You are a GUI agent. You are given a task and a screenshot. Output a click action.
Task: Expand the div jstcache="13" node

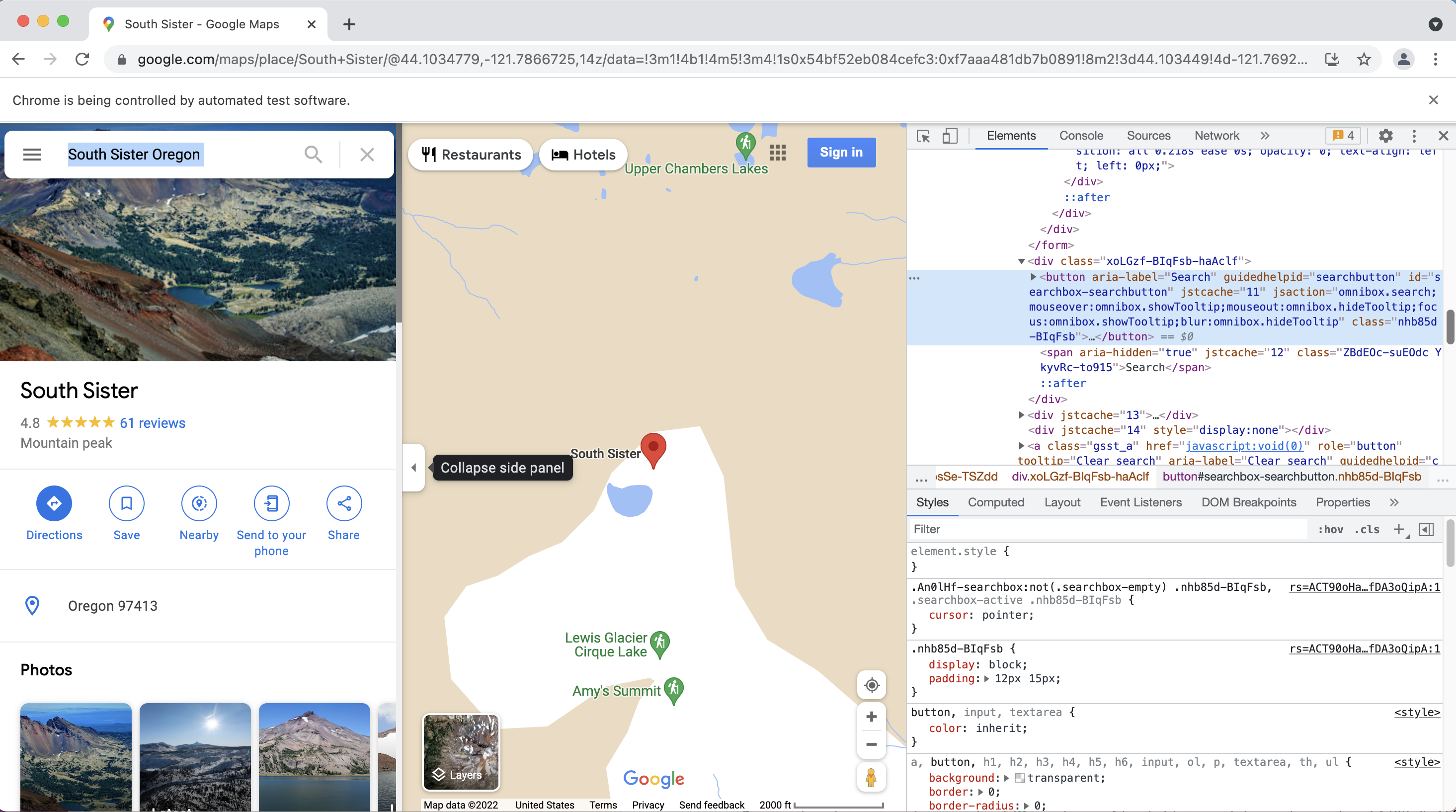(1021, 415)
